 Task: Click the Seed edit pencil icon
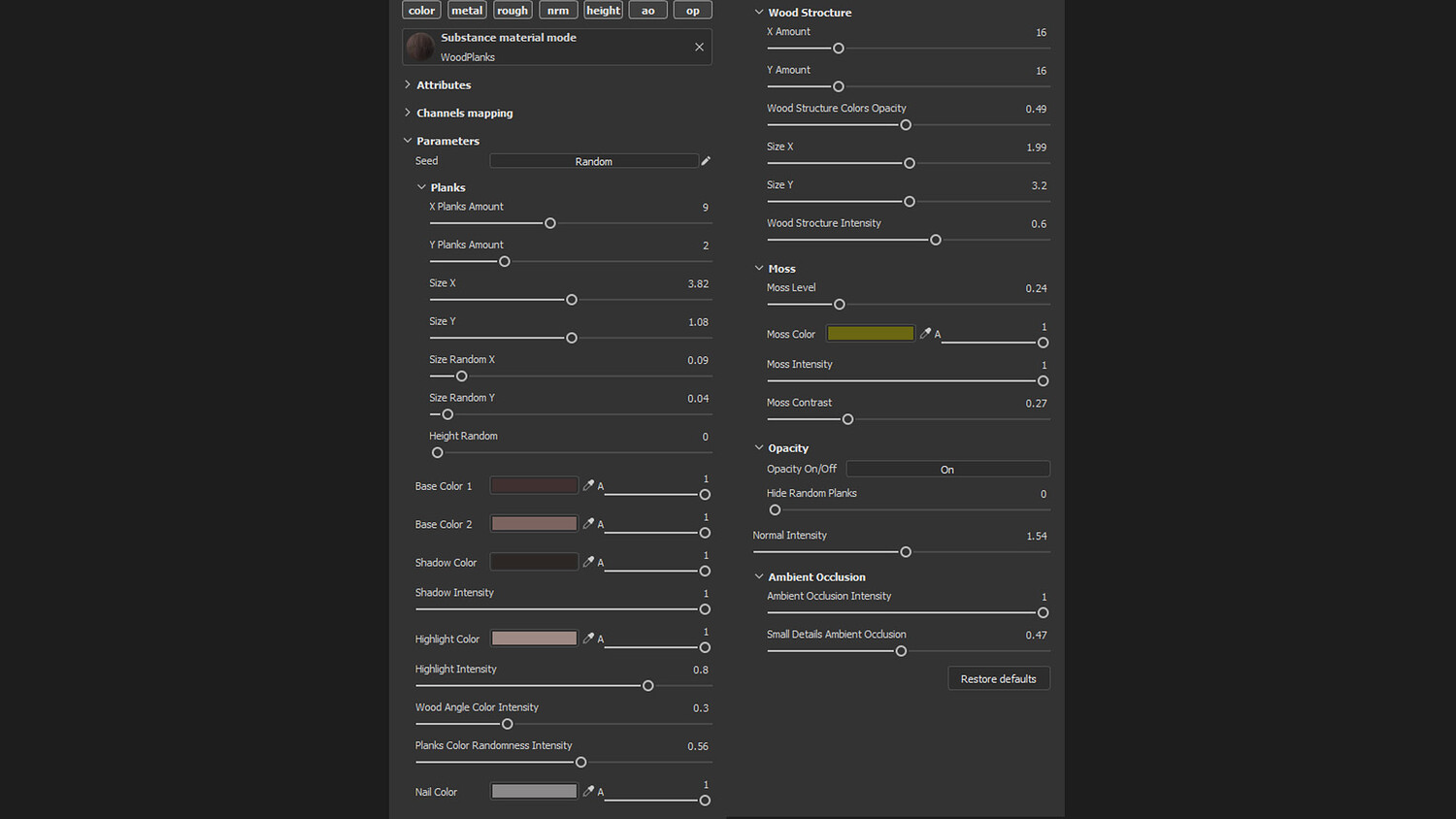706,161
